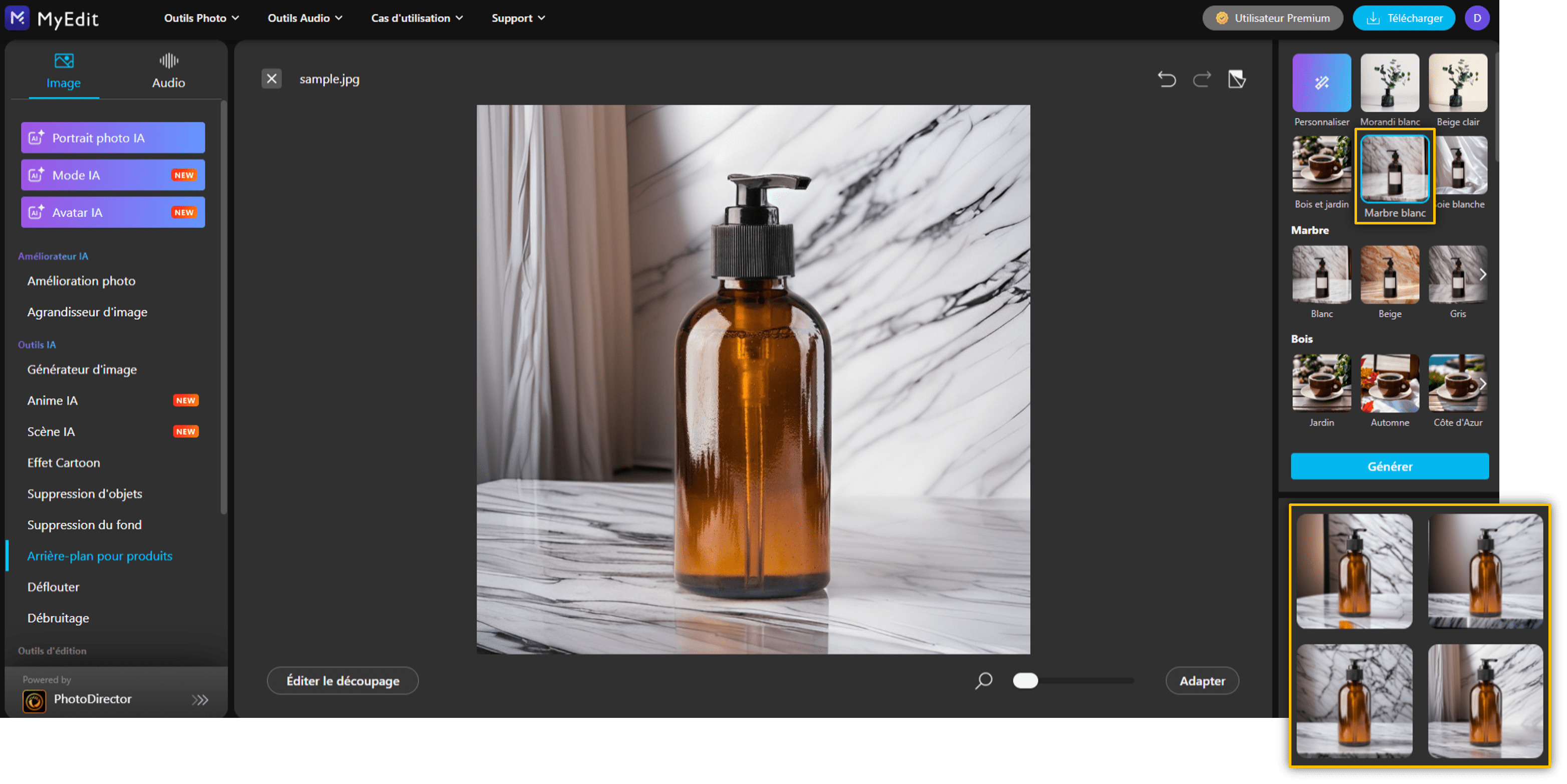Click the redo arrow icon
1567x784 pixels.
[x=1201, y=79]
